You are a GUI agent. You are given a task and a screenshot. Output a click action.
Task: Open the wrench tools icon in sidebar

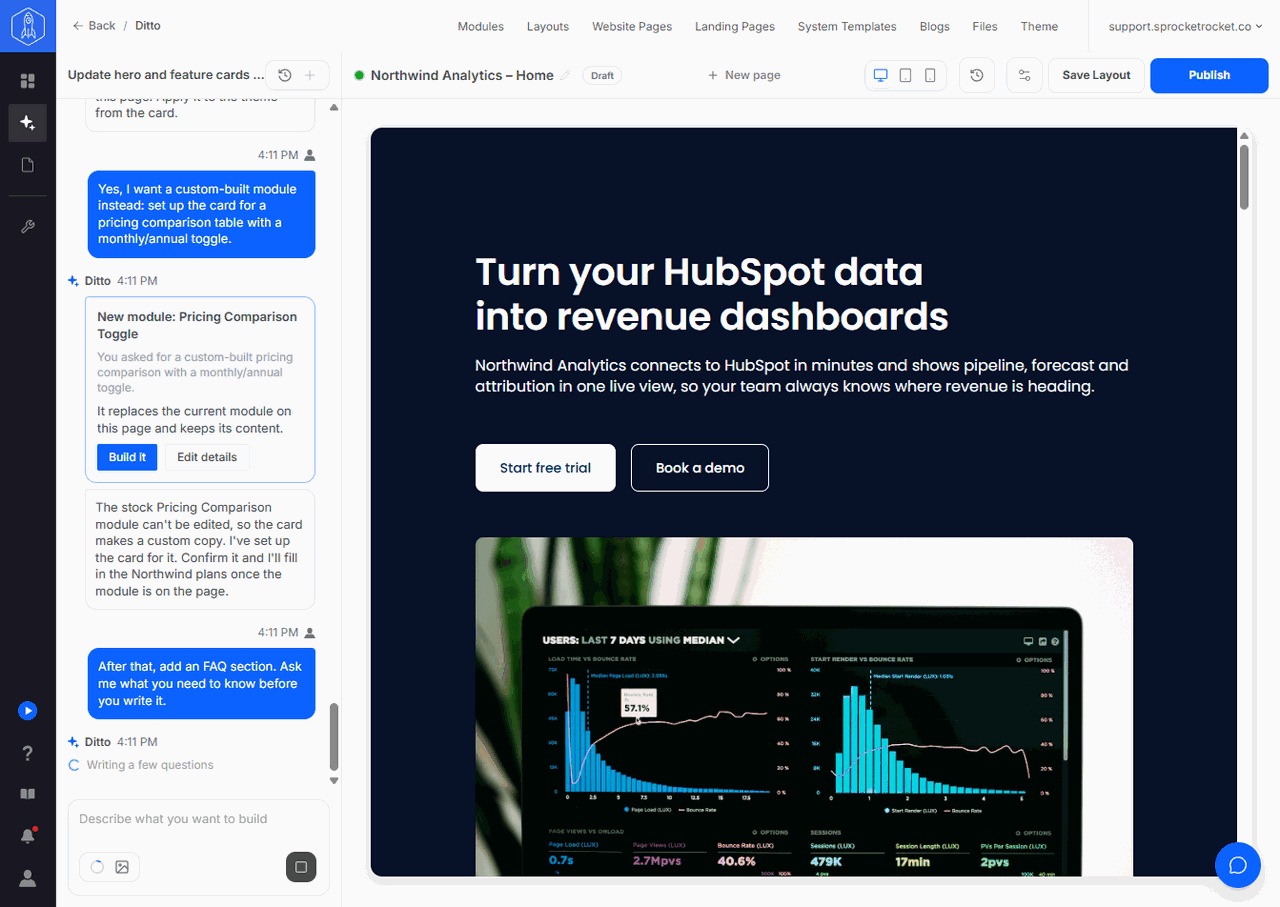(x=28, y=227)
